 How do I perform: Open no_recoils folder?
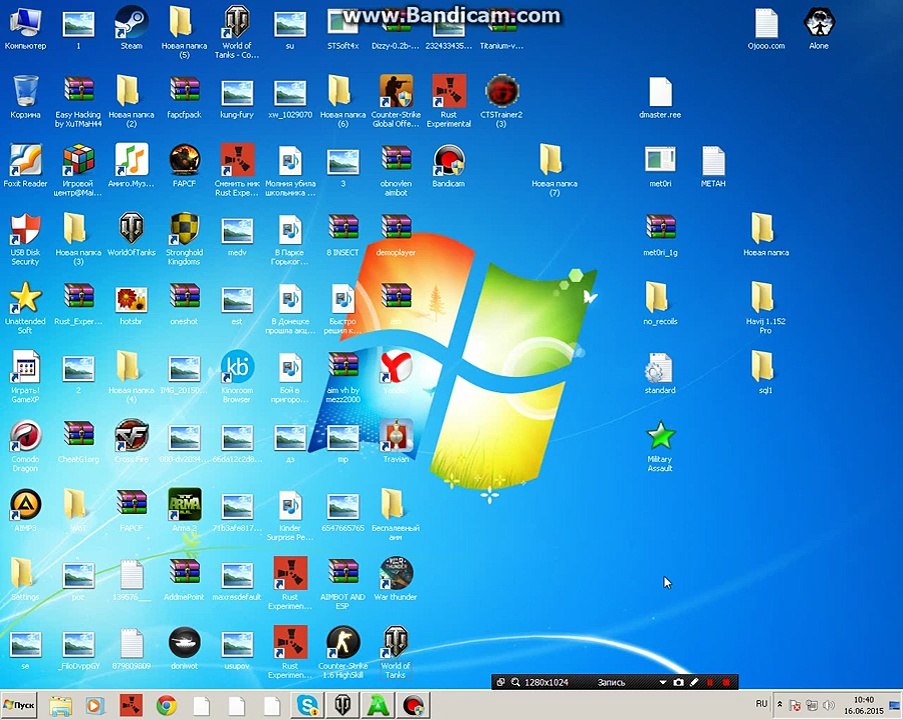click(660, 304)
